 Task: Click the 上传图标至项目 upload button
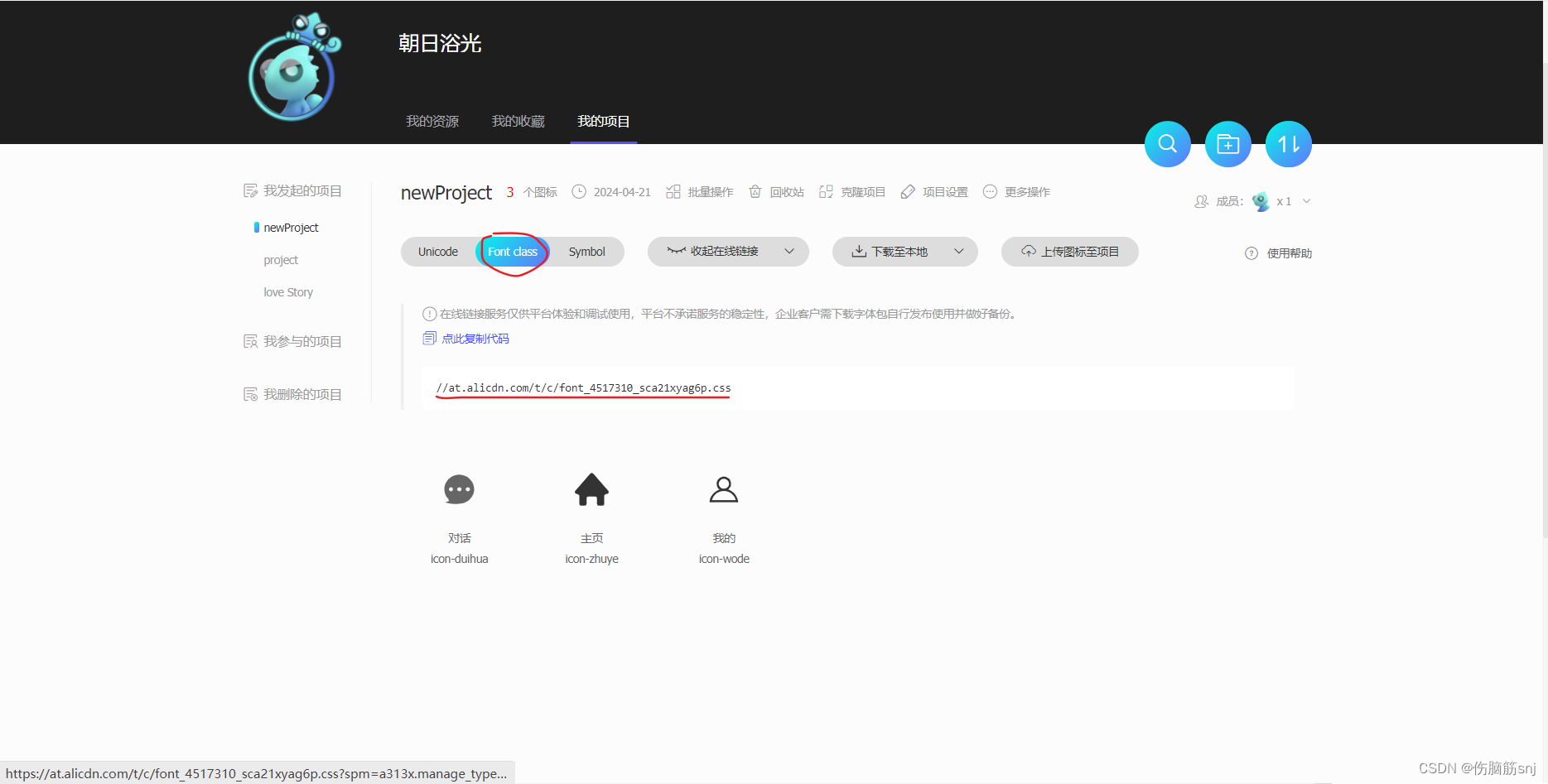(1069, 251)
